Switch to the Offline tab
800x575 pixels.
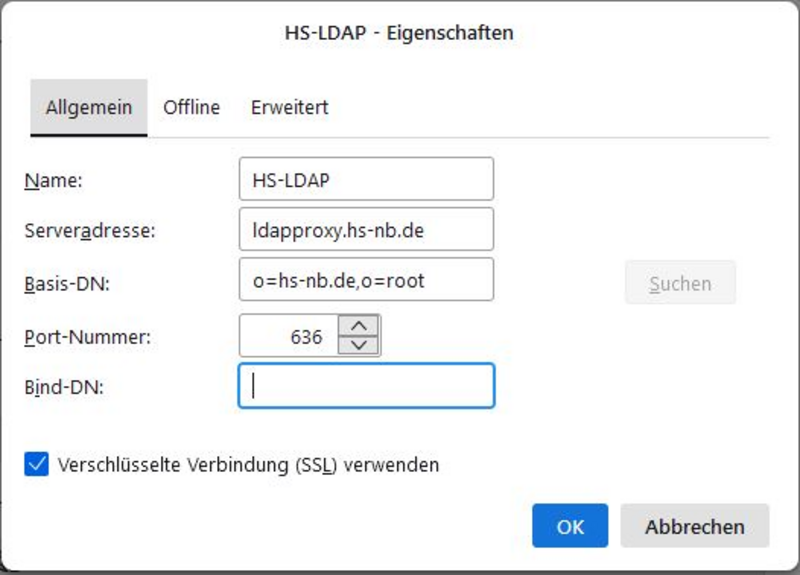[x=191, y=108]
